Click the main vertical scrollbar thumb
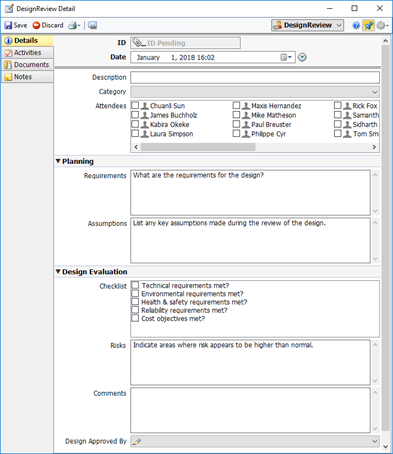The width and height of the screenshot is (393, 454). coord(385,237)
